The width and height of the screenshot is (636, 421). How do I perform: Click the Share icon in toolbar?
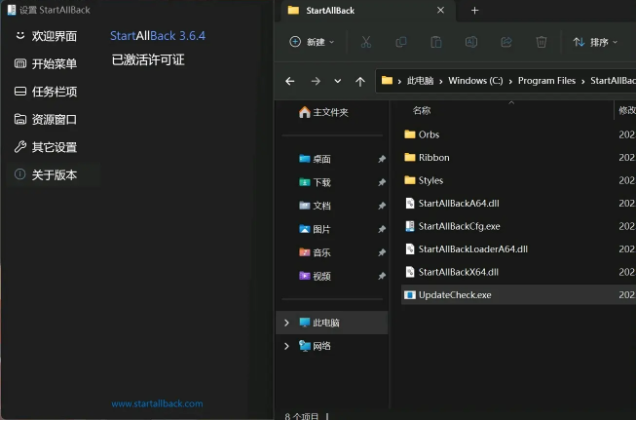pyautogui.click(x=506, y=42)
